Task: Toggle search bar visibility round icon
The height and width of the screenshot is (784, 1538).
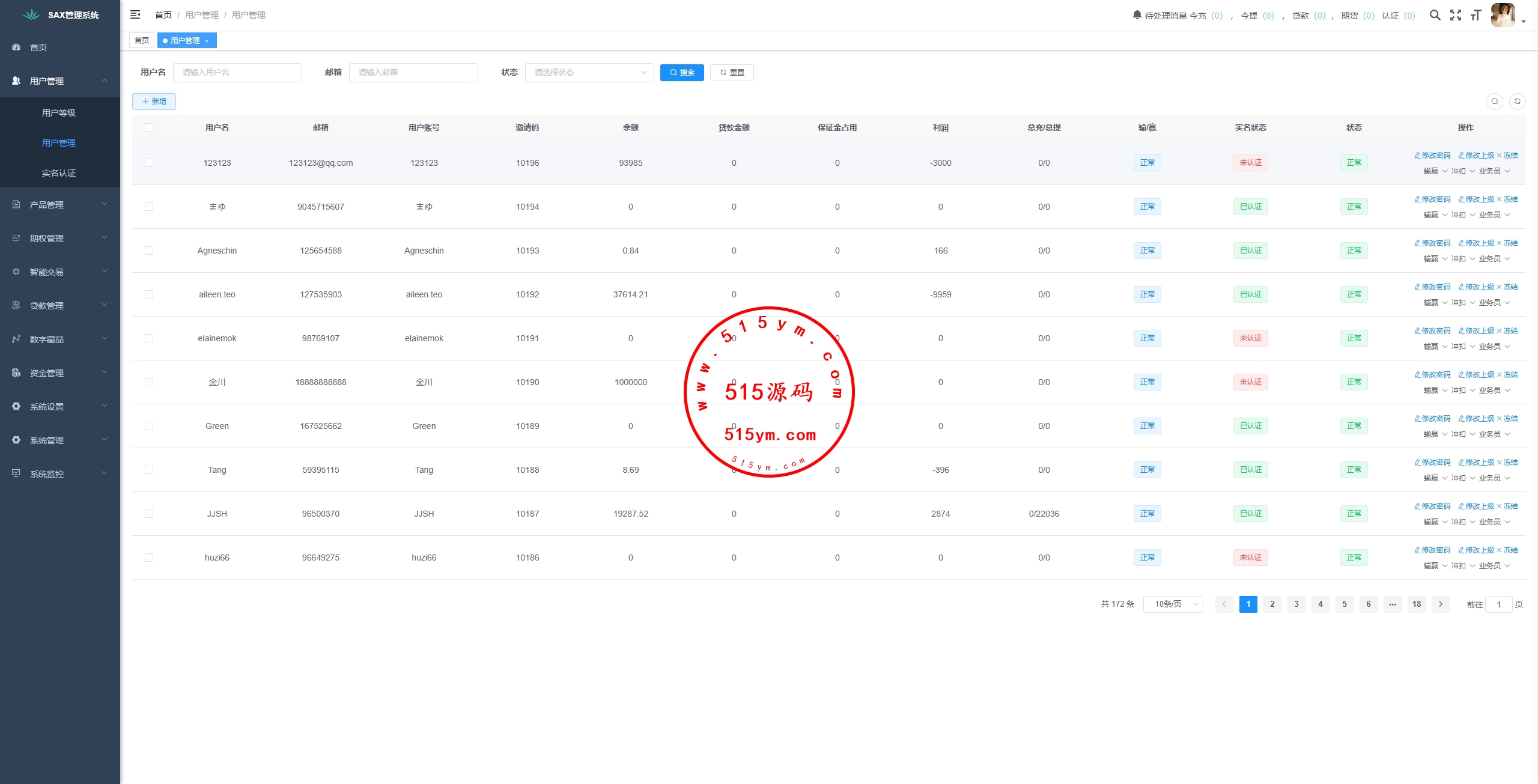Action: 1494,102
